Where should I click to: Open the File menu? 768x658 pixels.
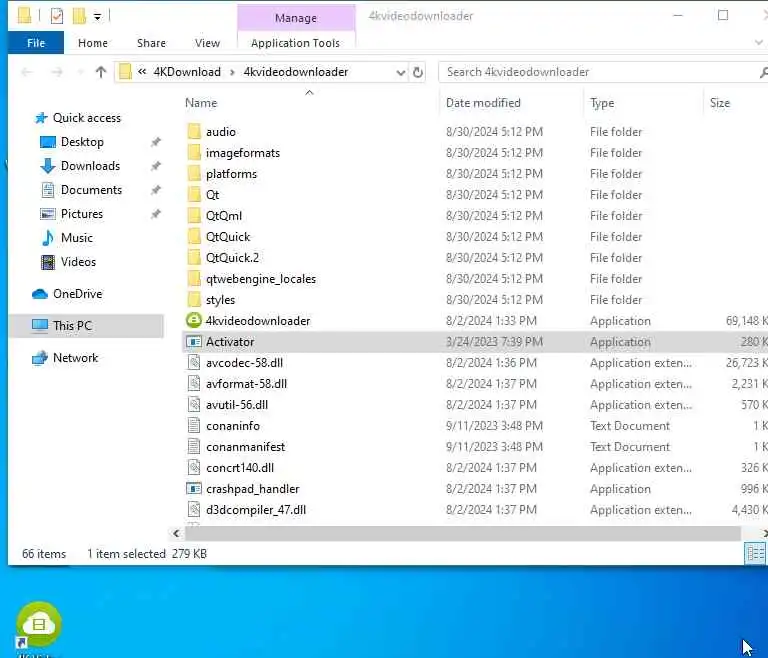36,43
